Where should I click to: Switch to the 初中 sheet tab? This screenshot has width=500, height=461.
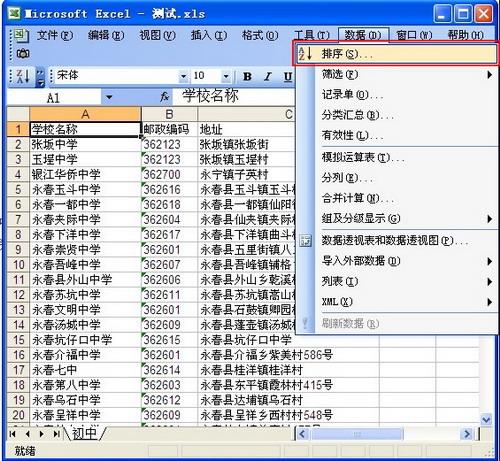(x=84, y=434)
